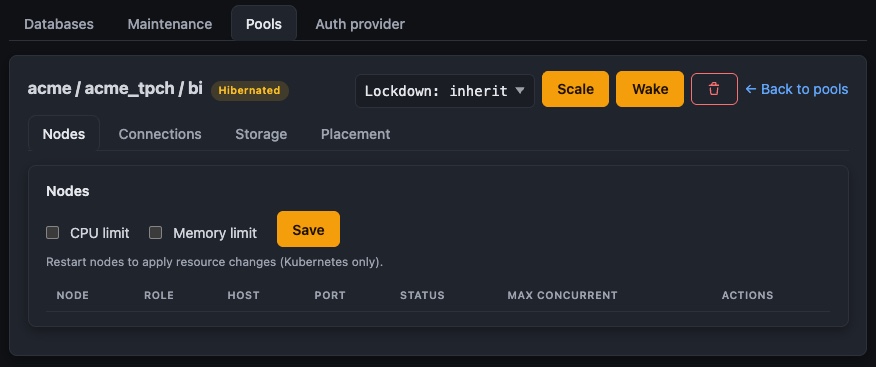Select the Nodes sub-tab

point(64,134)
